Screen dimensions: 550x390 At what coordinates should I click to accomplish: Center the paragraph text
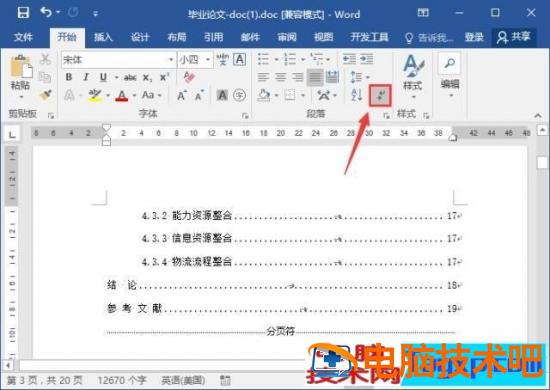[x=280, y=77]
